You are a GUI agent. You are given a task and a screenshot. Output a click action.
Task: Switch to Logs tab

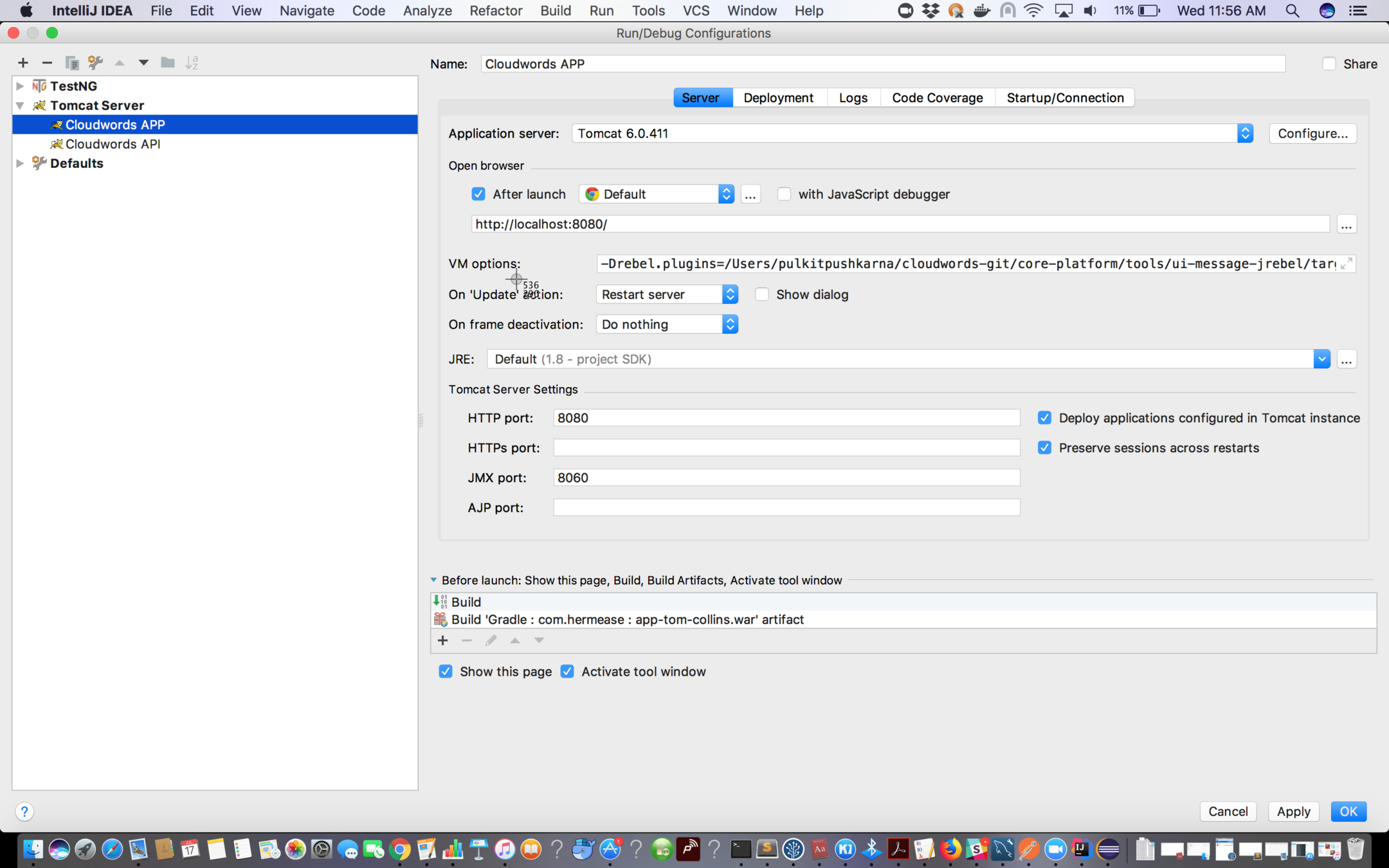point(853,98)
